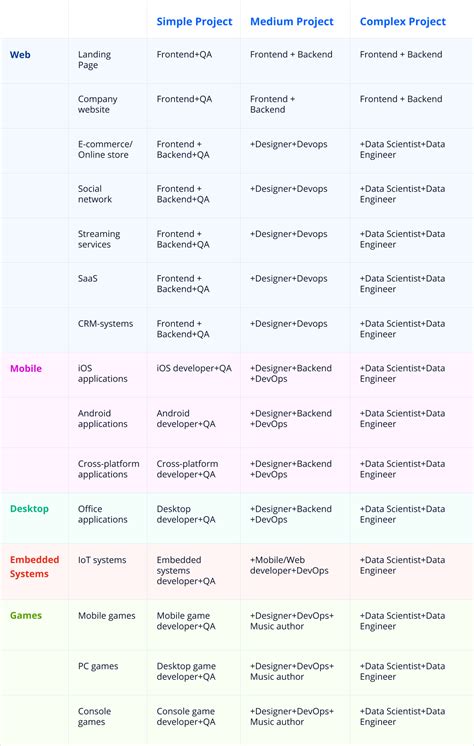This screenshot has width=474, height=746.
Task: Select the Mobile category label
Action: click(x=26, y=368)
